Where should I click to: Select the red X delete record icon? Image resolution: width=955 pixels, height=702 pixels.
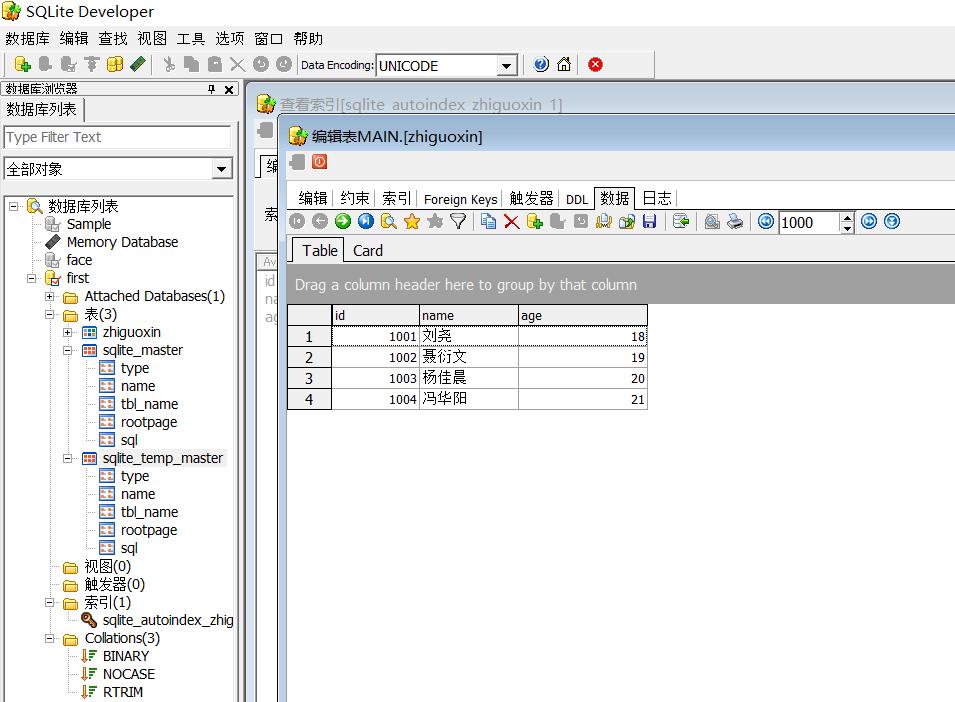tap(511, 222)
